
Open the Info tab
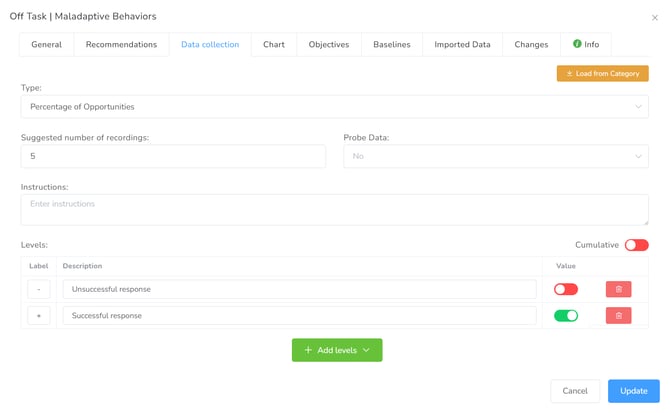(586, 44)
